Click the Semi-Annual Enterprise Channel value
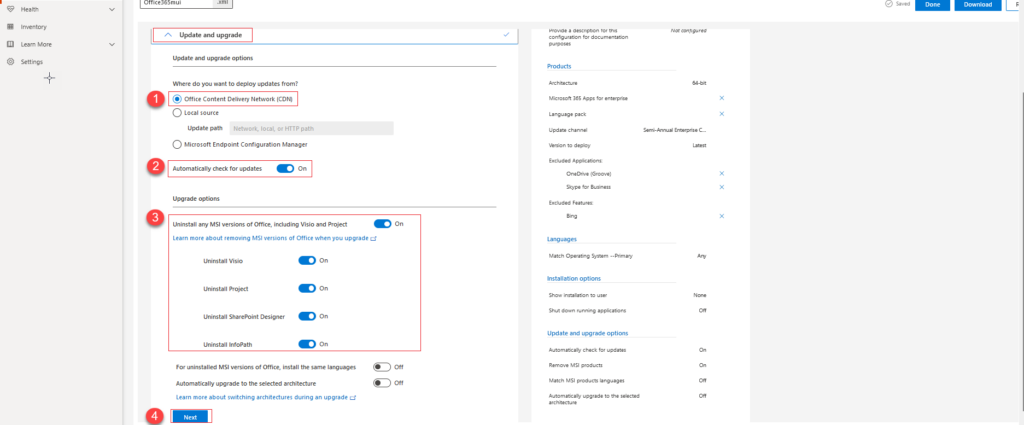This screenshot has height=425, width=1024. (x=674, y=130)
